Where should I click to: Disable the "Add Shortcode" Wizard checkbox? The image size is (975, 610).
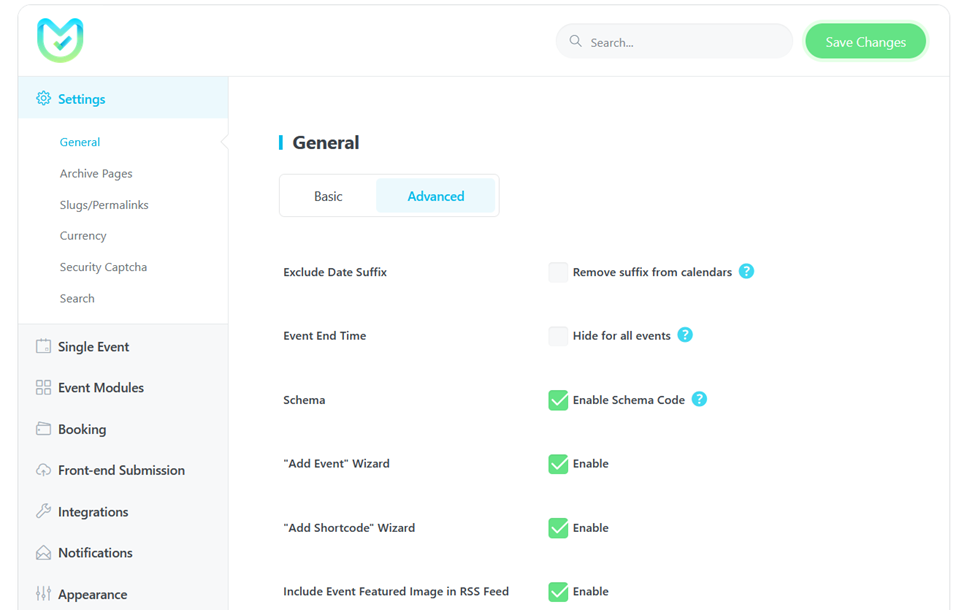(558, 528)
